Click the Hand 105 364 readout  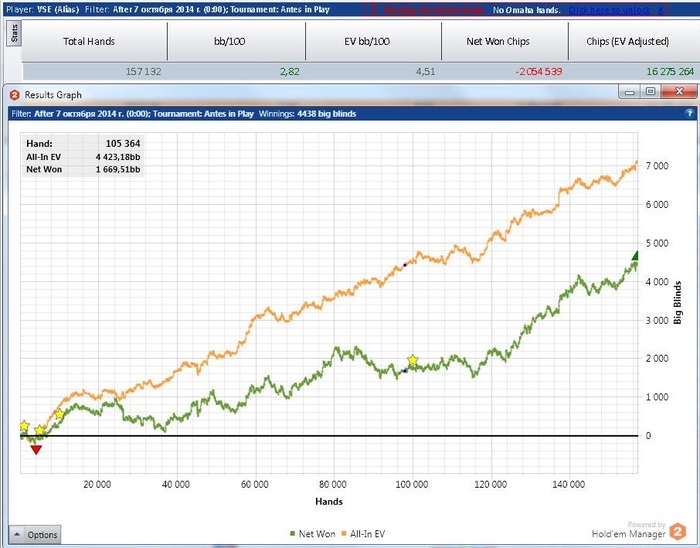point(83,143)
